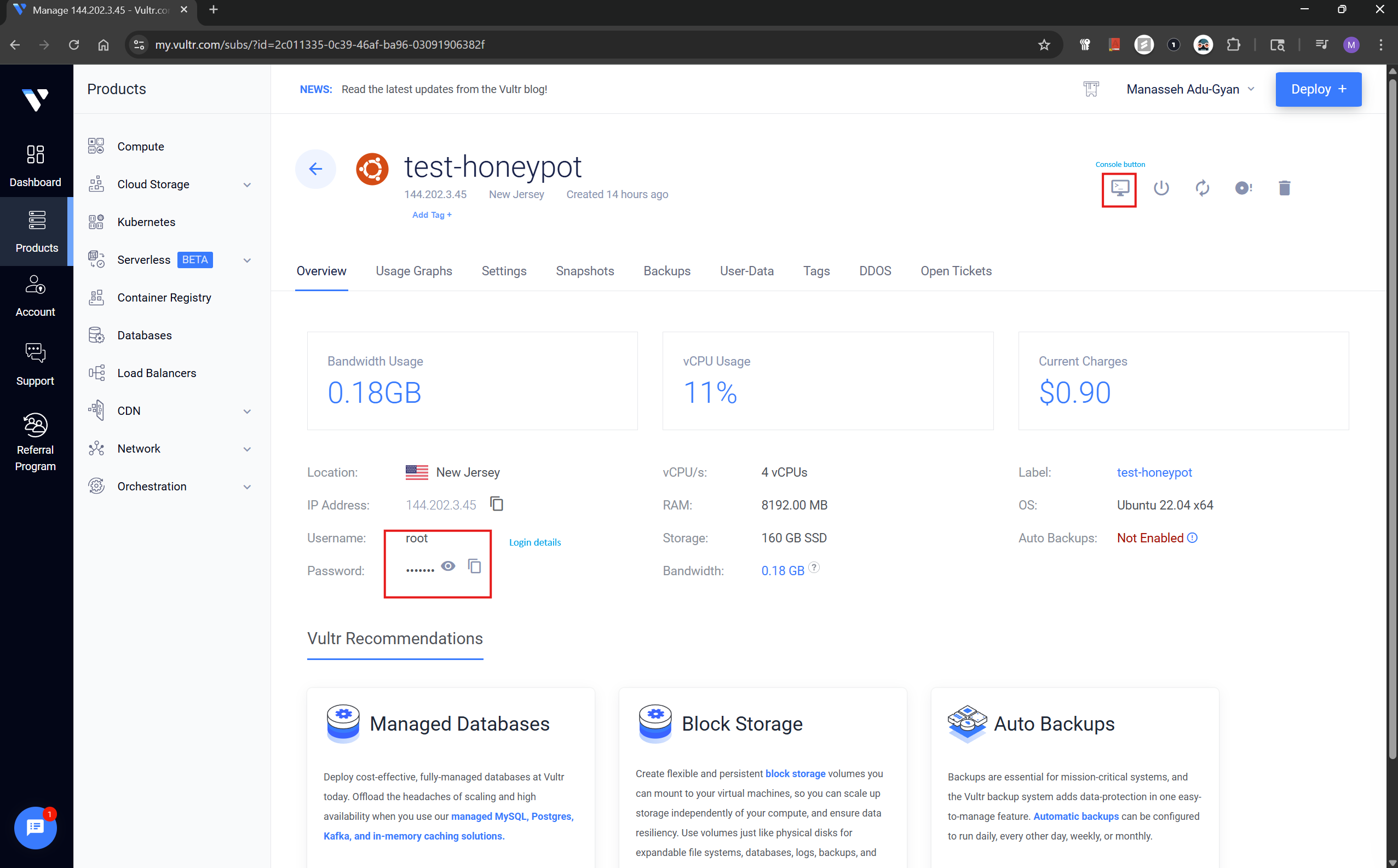Read the Vultr blog news link

[444, 89]
